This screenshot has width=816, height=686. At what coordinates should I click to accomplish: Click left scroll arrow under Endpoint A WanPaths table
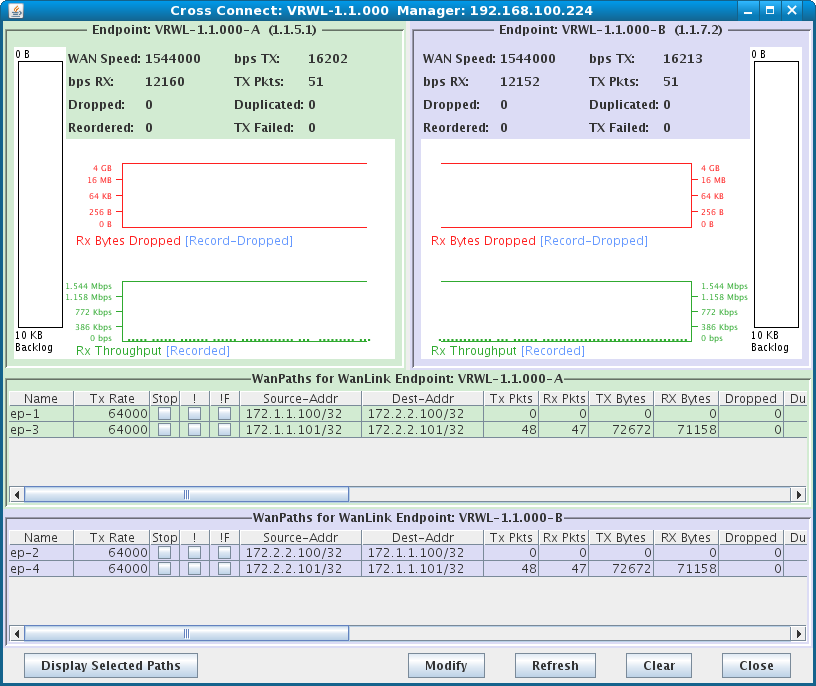[x=16, y=494]
